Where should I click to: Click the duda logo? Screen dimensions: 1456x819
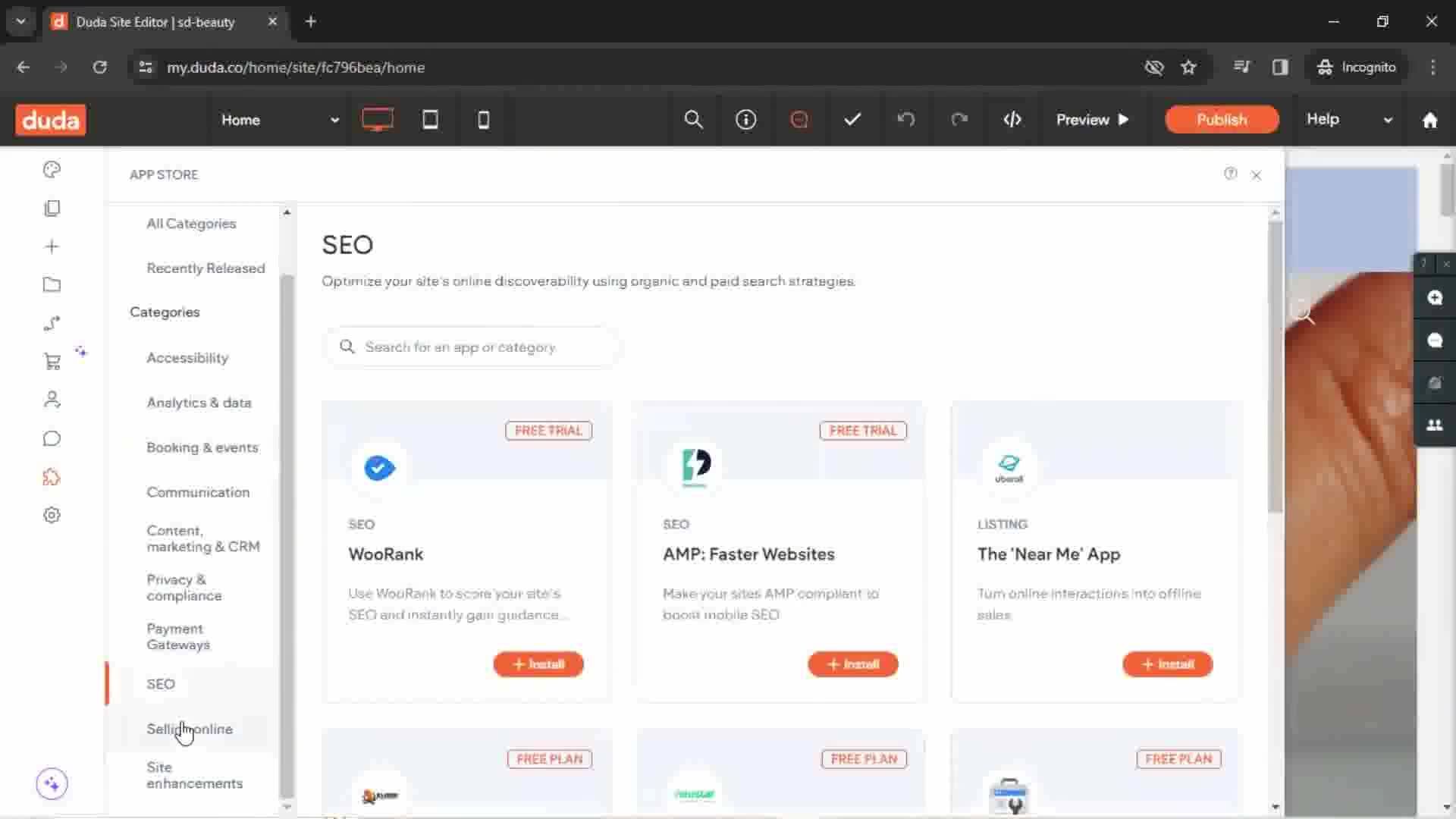[x=51, y=120]
